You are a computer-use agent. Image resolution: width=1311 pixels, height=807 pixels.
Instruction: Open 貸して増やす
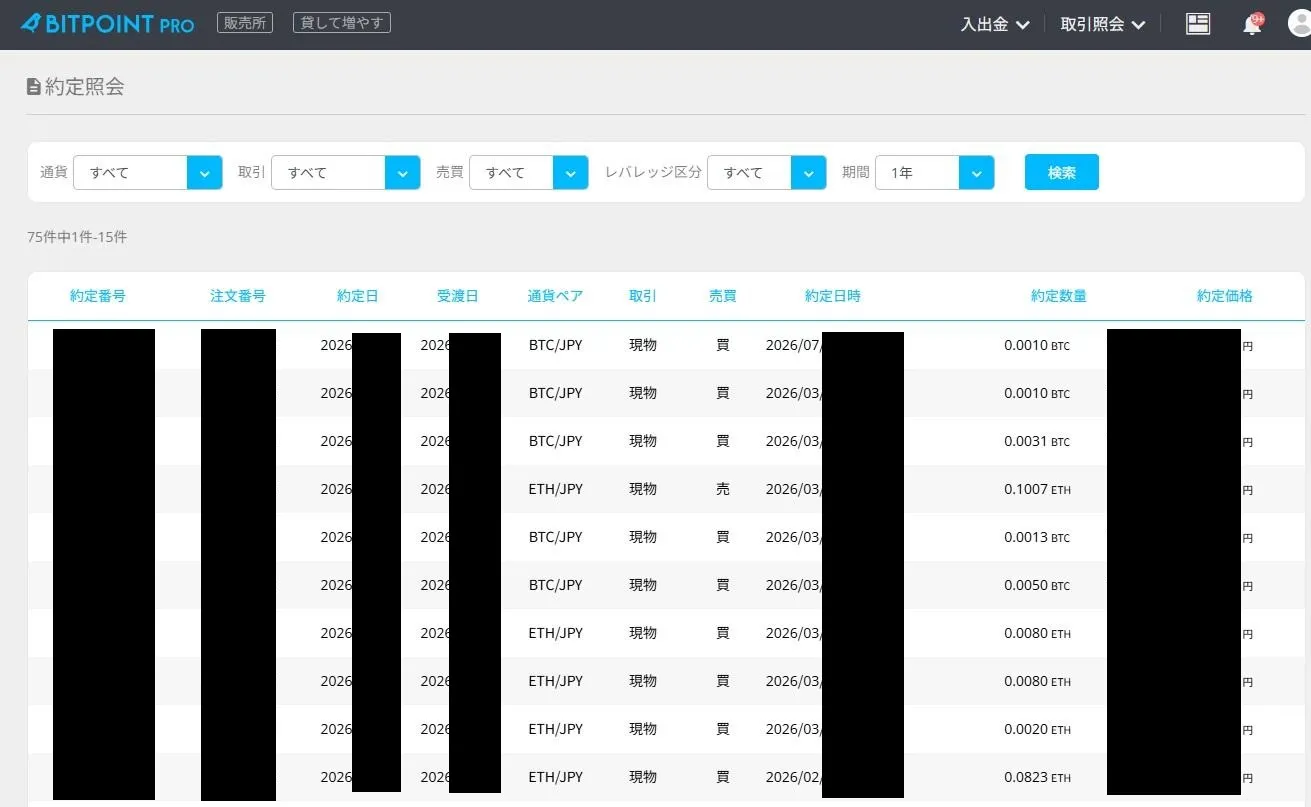pos(342,22)
